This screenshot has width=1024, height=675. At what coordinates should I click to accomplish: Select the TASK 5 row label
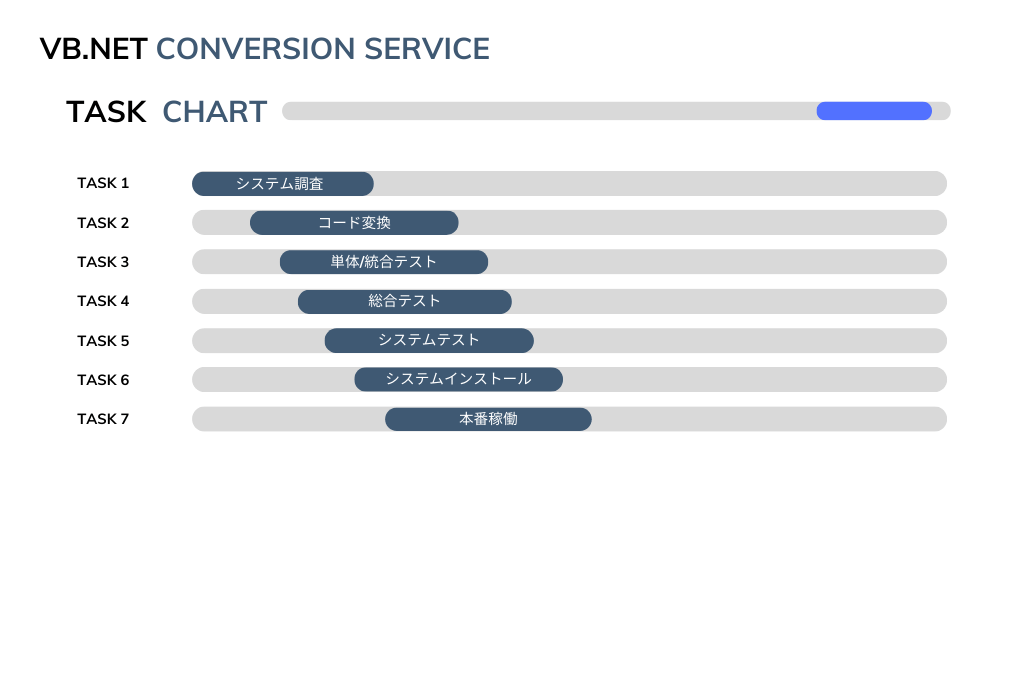tap(103, 341)
